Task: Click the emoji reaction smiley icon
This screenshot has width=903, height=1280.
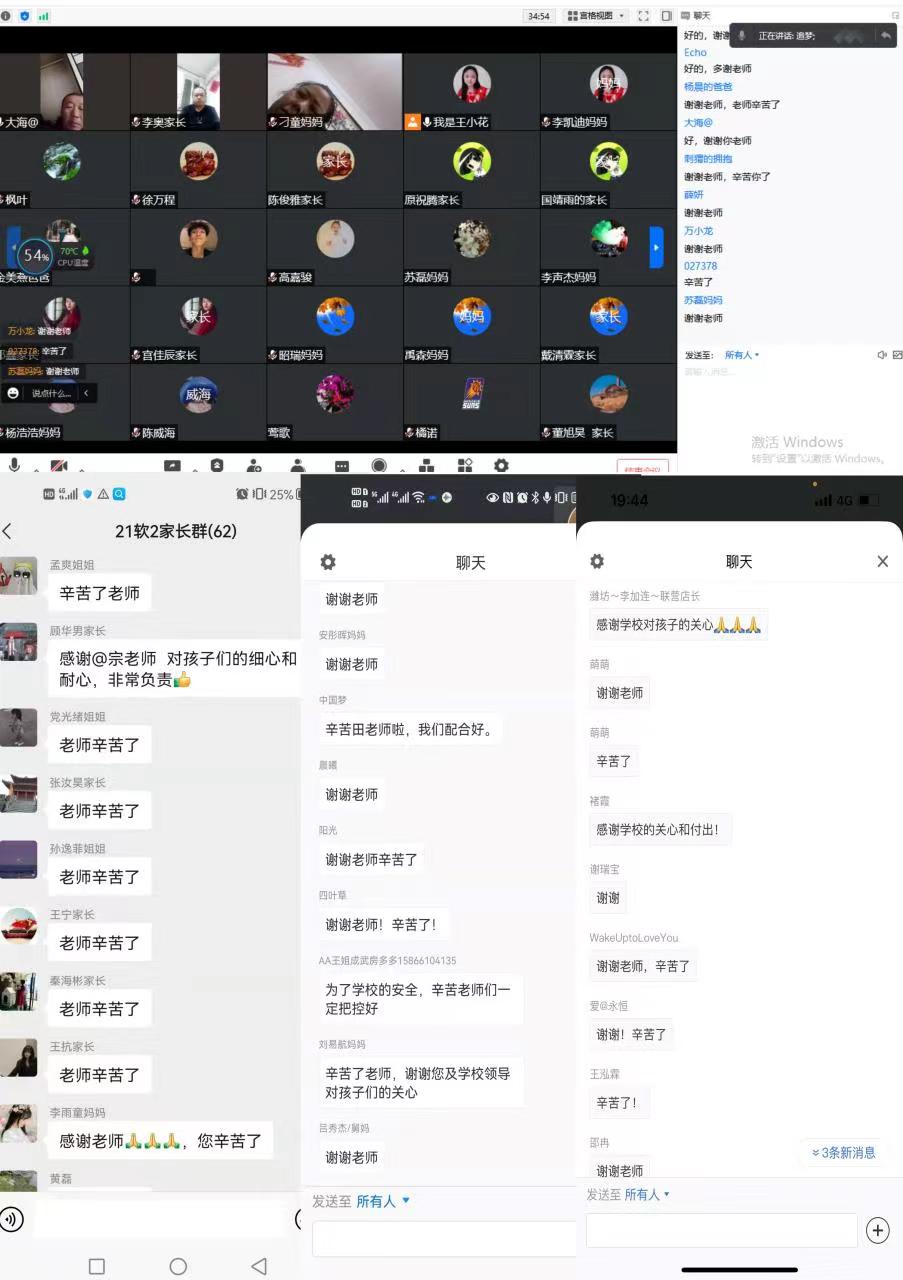Action: [13, 393]
